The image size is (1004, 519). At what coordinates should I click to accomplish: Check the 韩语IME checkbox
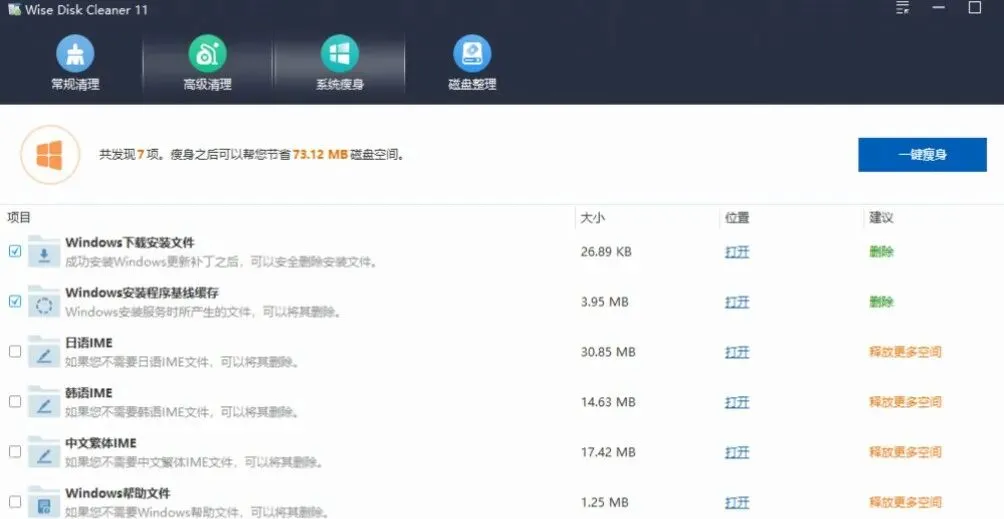click(x=15, y=401)
